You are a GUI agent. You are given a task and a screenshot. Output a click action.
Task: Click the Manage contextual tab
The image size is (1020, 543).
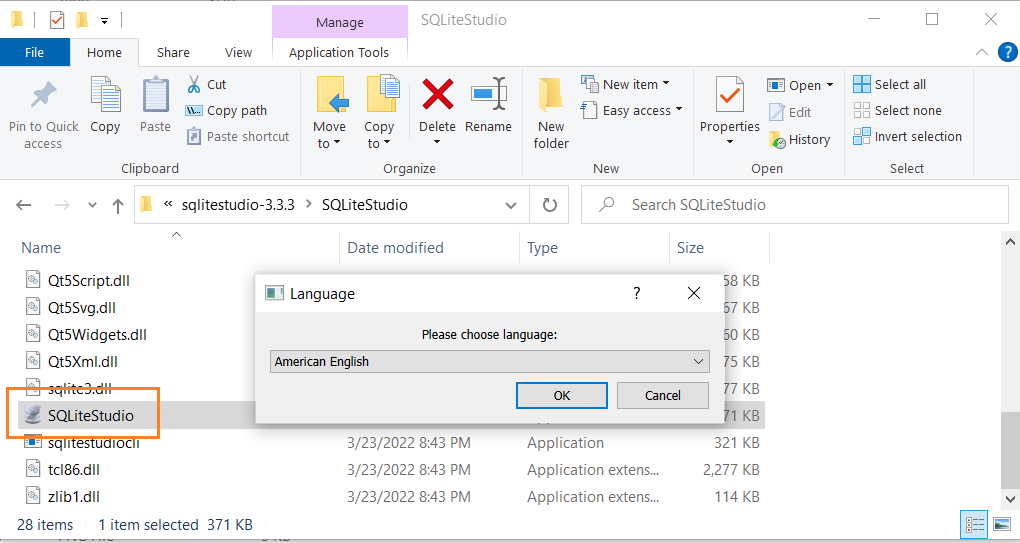tap(340, 23)
